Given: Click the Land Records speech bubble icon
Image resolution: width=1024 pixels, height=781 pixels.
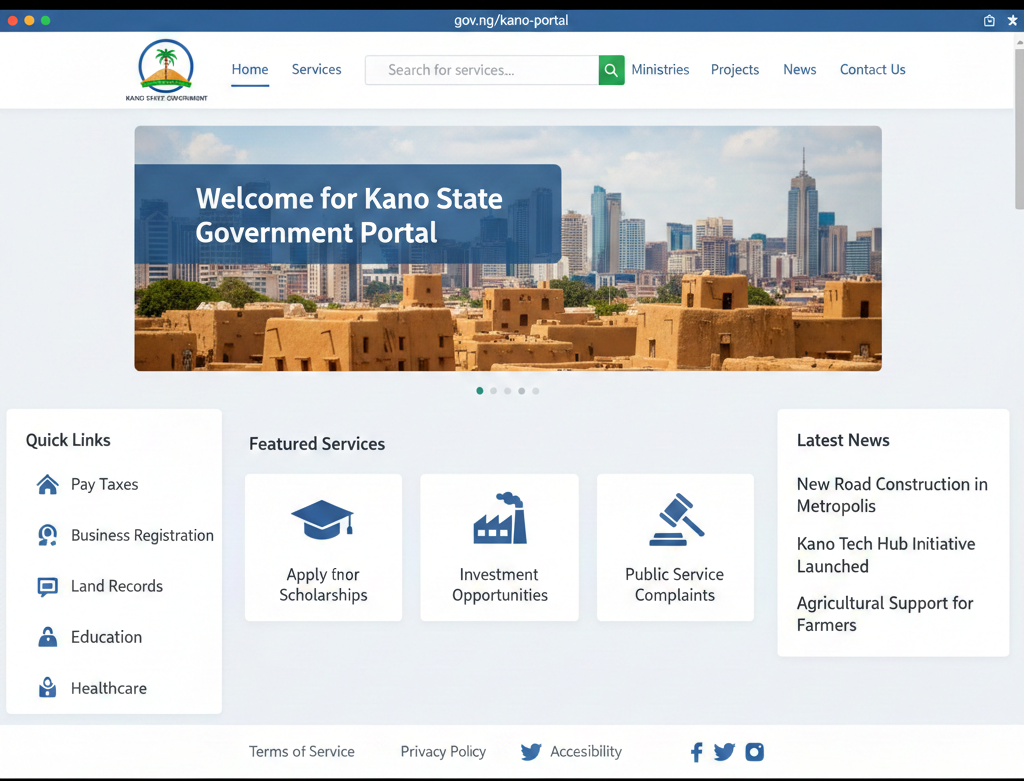Looking at the screenshot, I should pos(47,586).
